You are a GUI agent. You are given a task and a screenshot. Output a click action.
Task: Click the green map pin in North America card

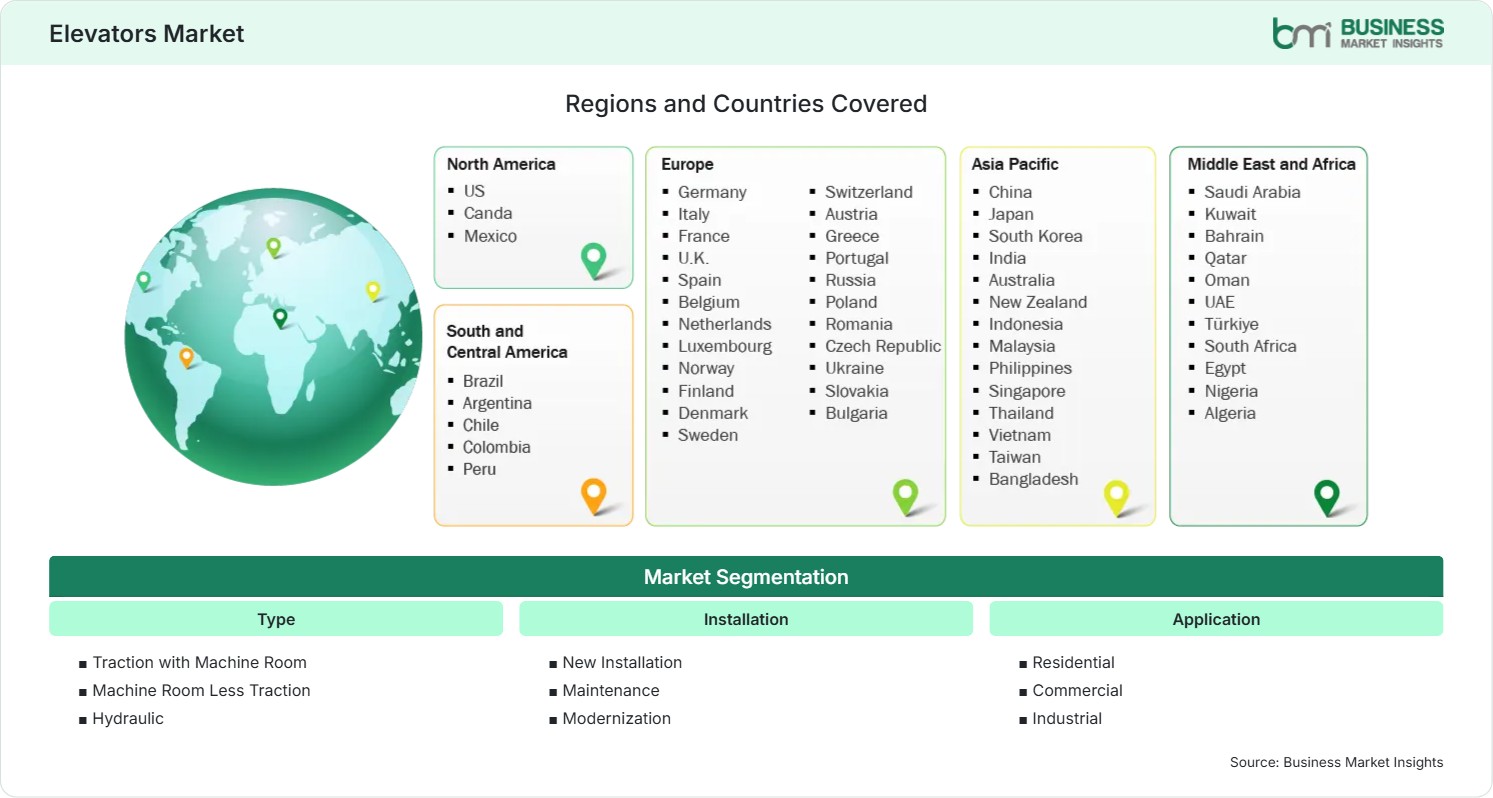pos(594,260)
